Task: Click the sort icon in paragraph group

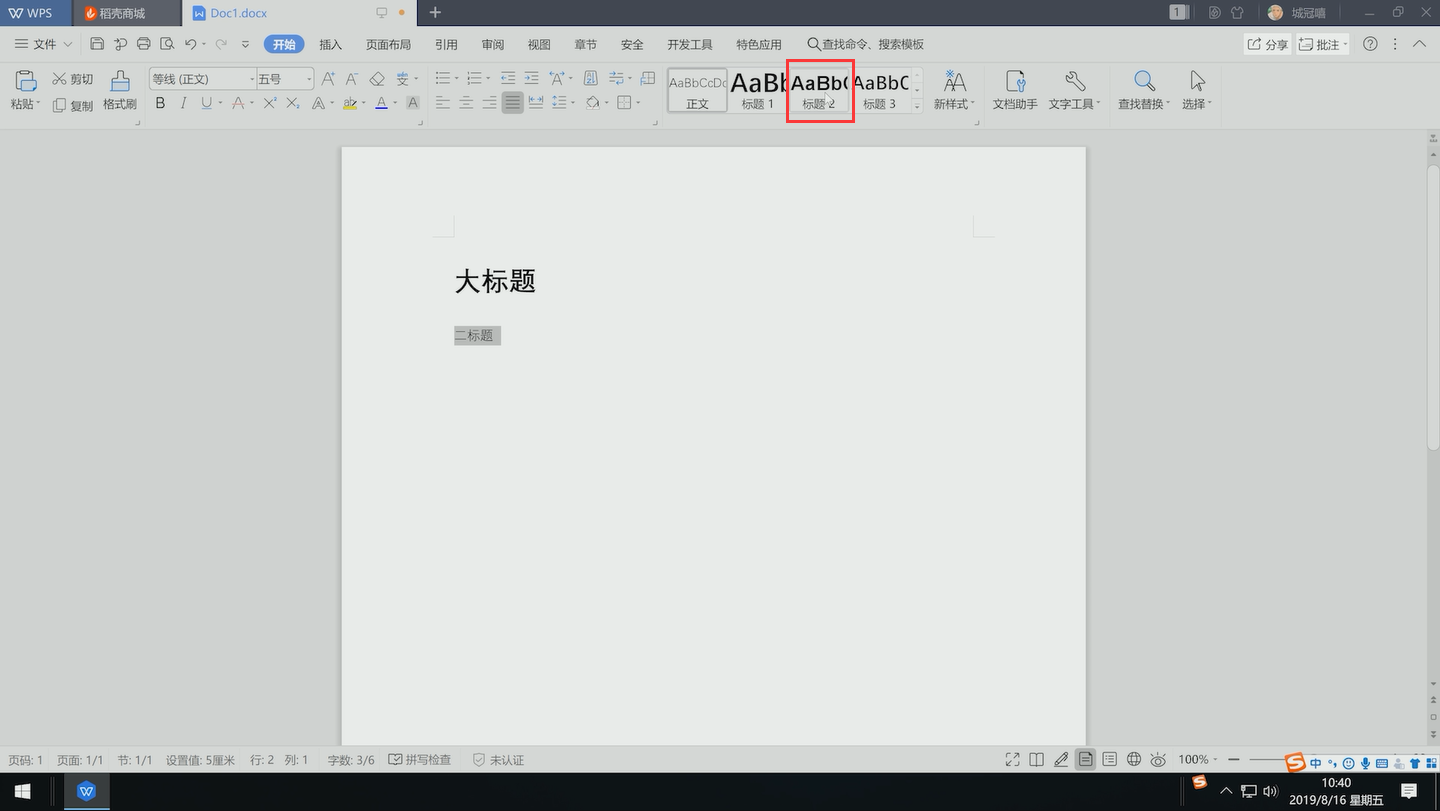Action: click(x=590, y=78)
